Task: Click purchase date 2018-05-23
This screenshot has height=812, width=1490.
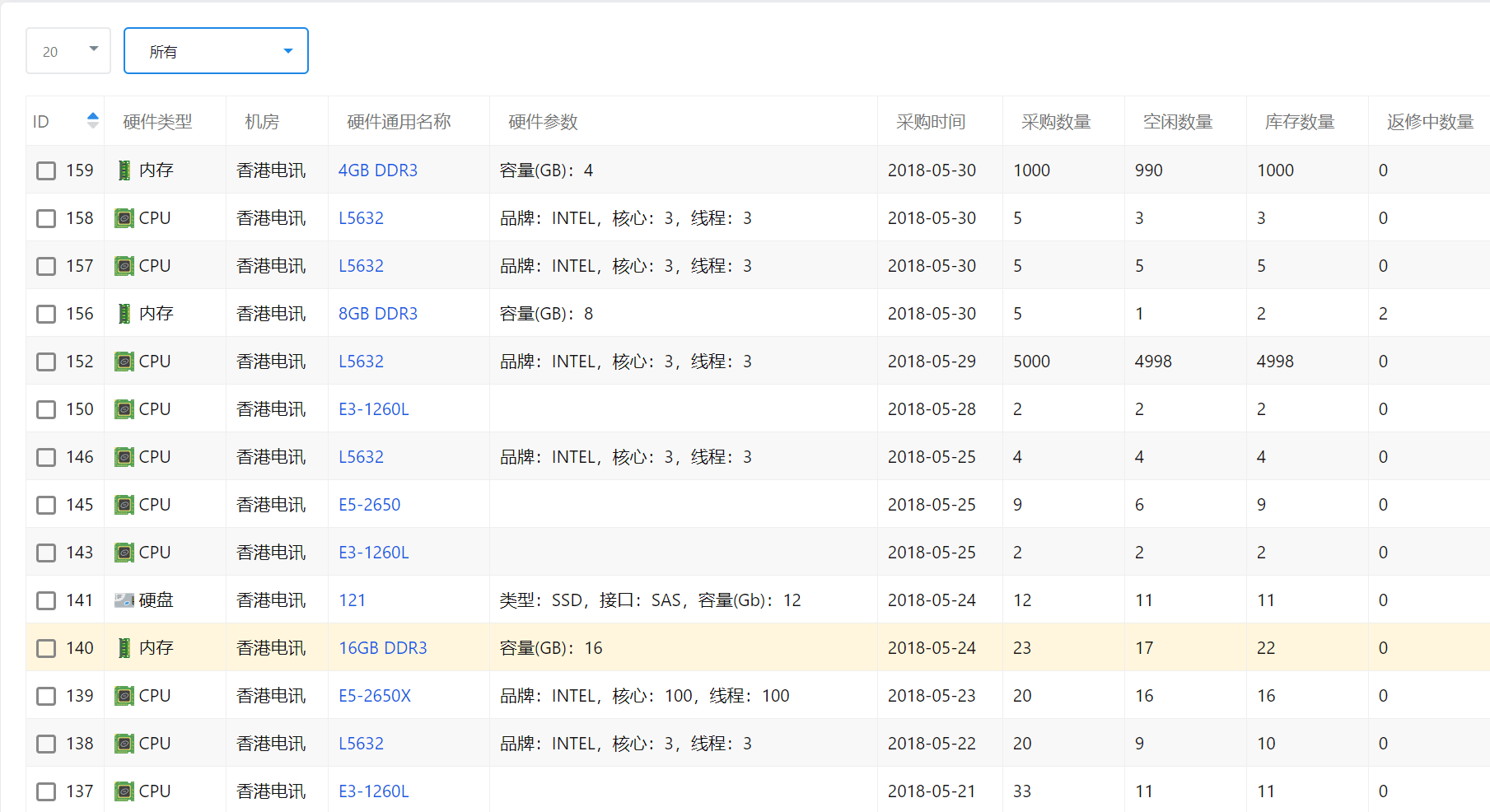Action: coord(932,696)
